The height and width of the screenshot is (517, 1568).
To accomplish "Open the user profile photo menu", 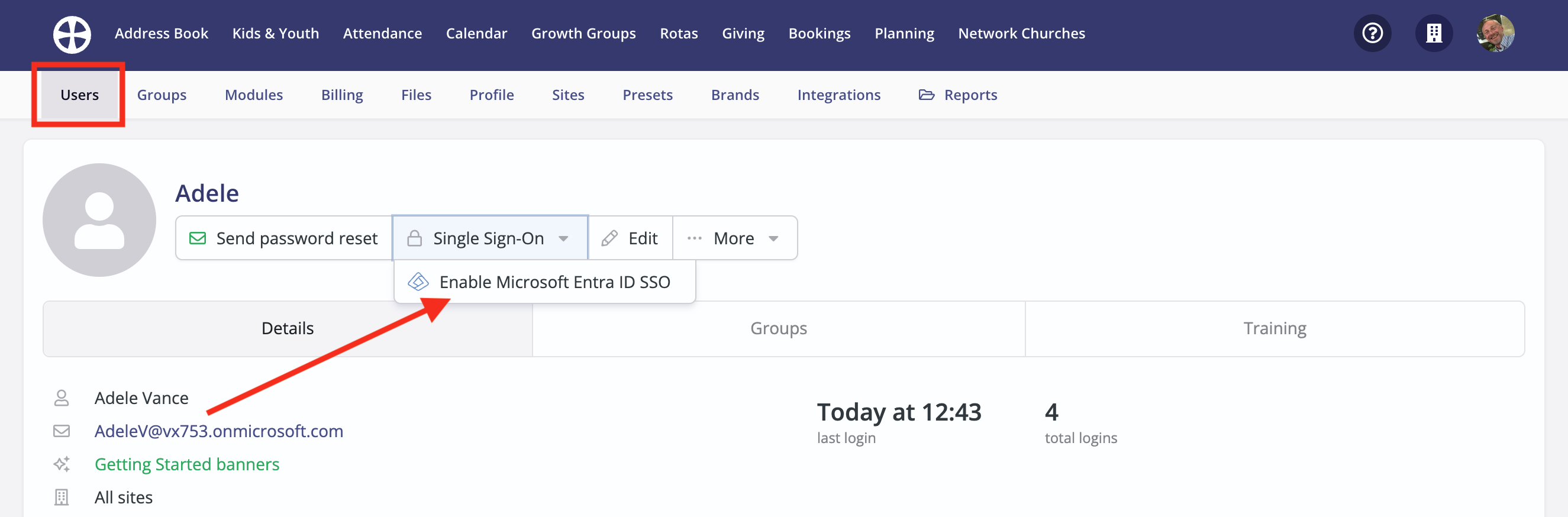I will pos(1495,33).
